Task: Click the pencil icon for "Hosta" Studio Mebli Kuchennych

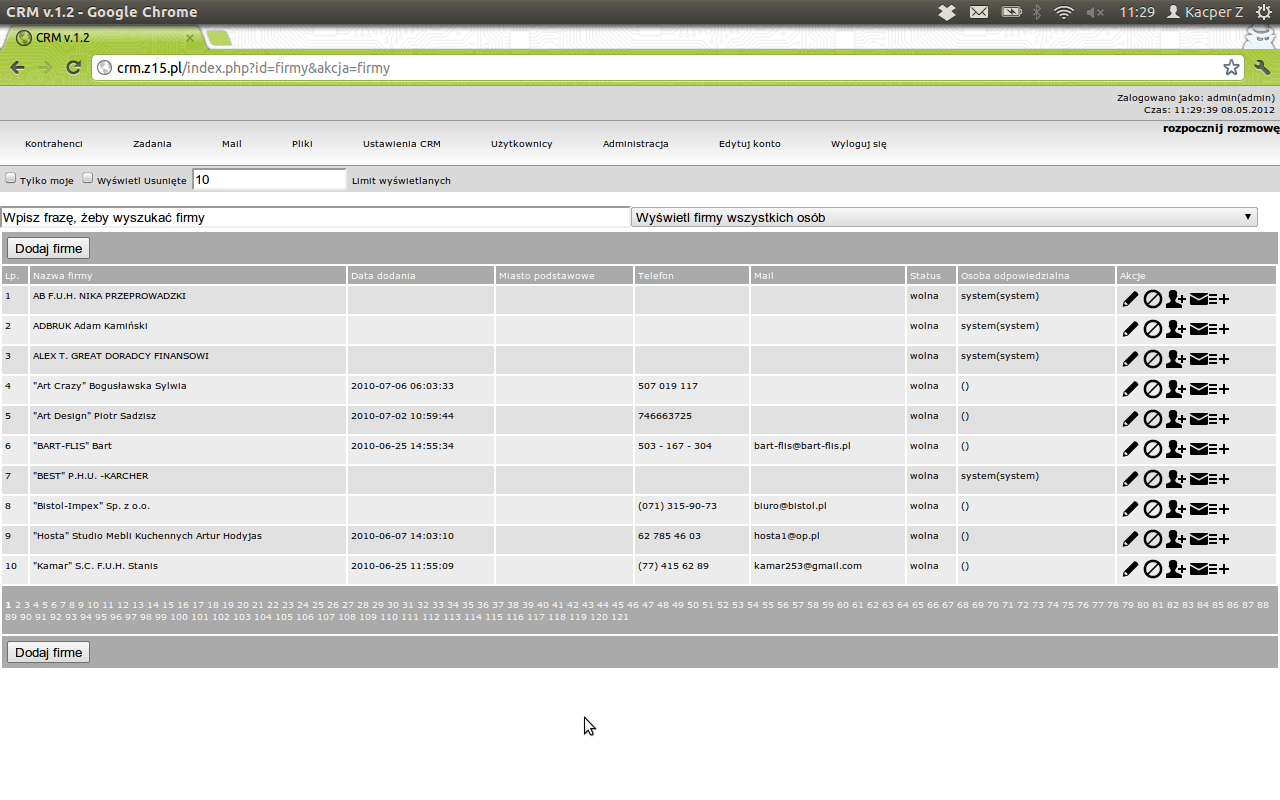Action: point(1131,539)
